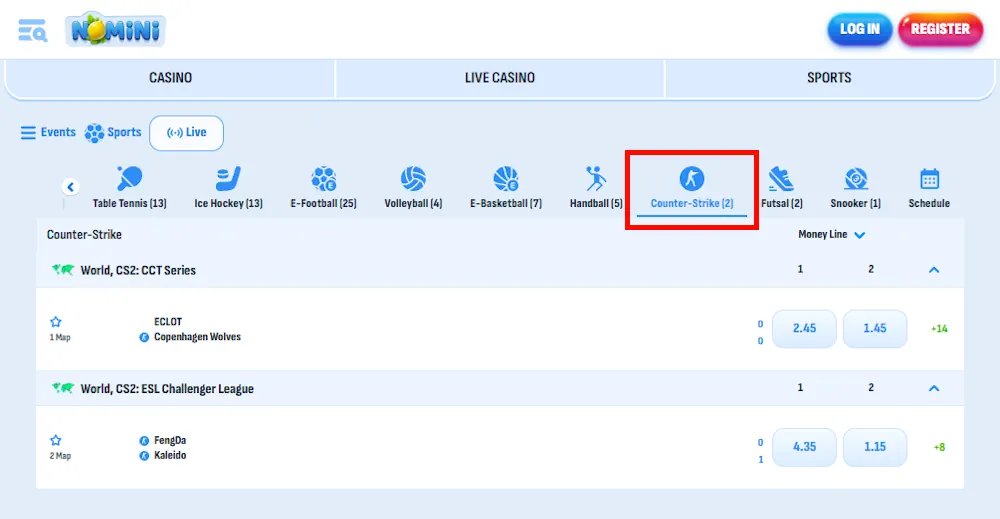Viewport: 1000px width, 519px height.
Task: Open the Casino tab
Action: [x=170, y=78]
